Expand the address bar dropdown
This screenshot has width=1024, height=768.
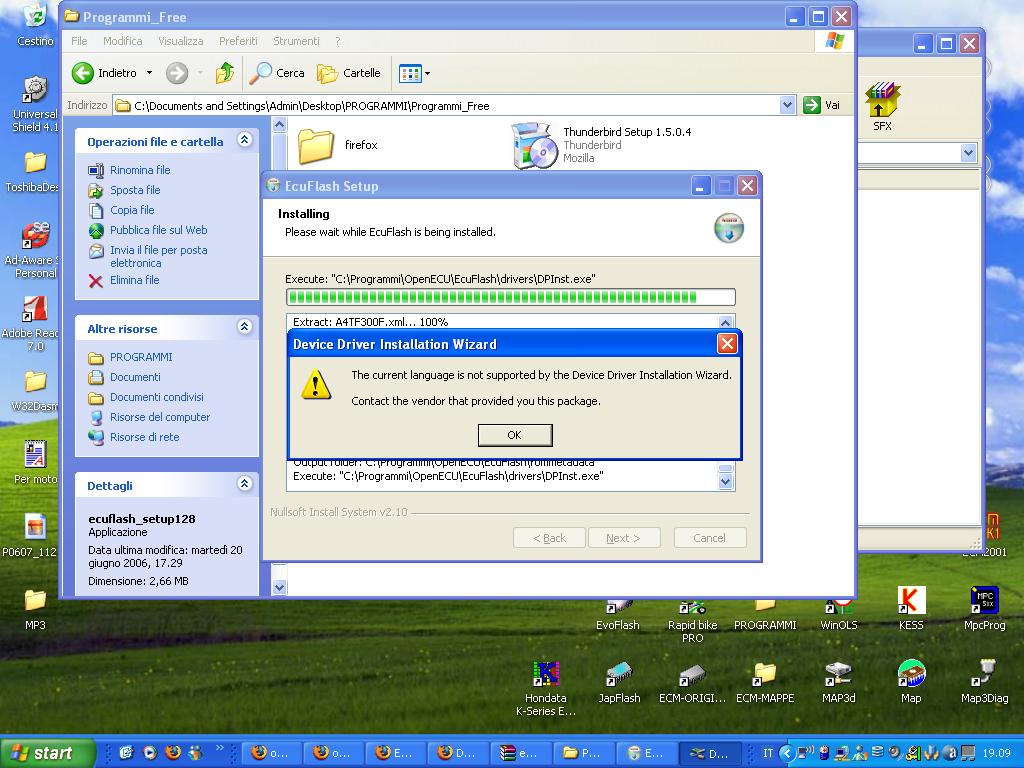[x=788, y=104]
